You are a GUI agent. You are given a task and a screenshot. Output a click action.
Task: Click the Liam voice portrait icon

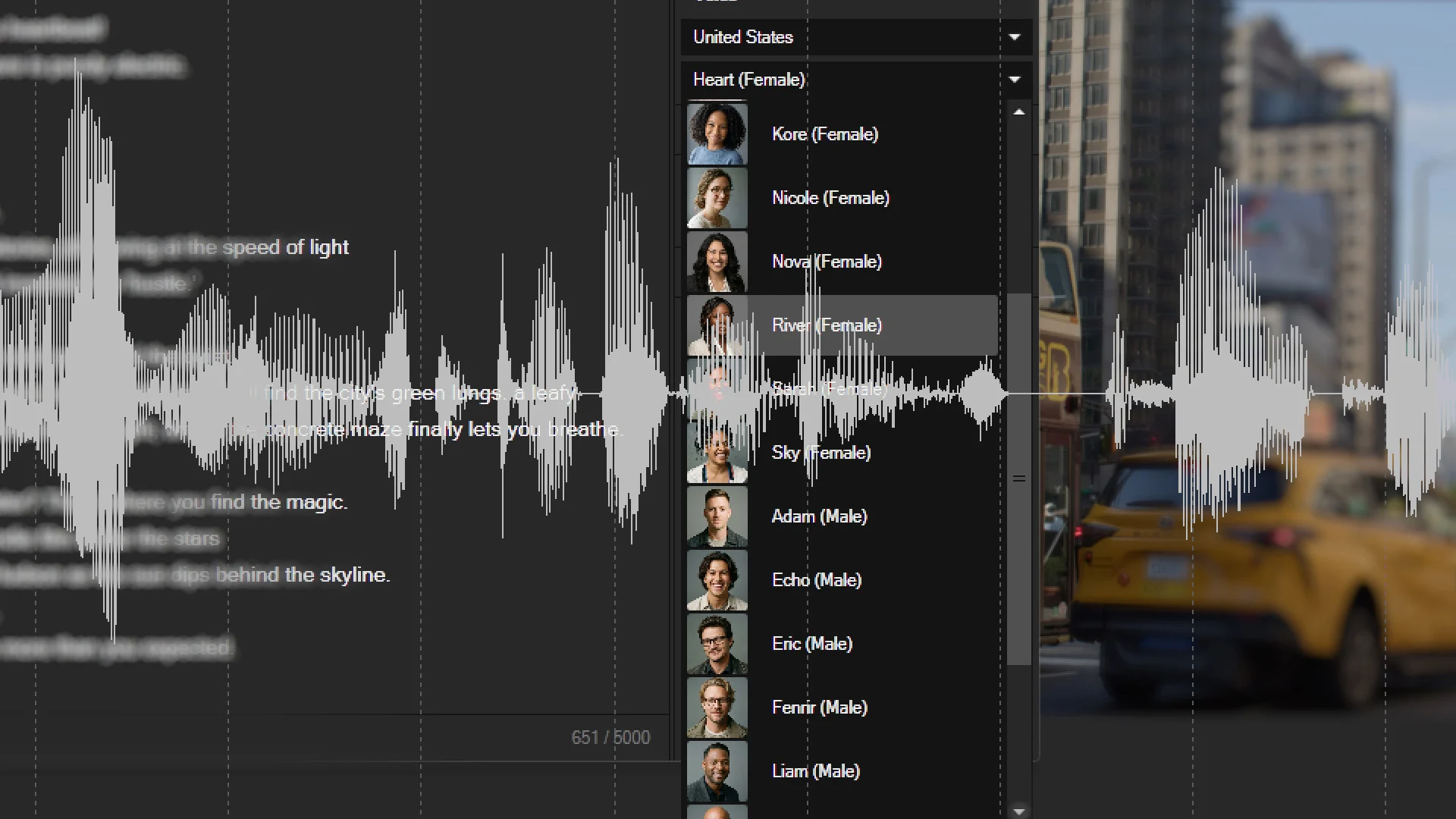(x=717, y=771)
